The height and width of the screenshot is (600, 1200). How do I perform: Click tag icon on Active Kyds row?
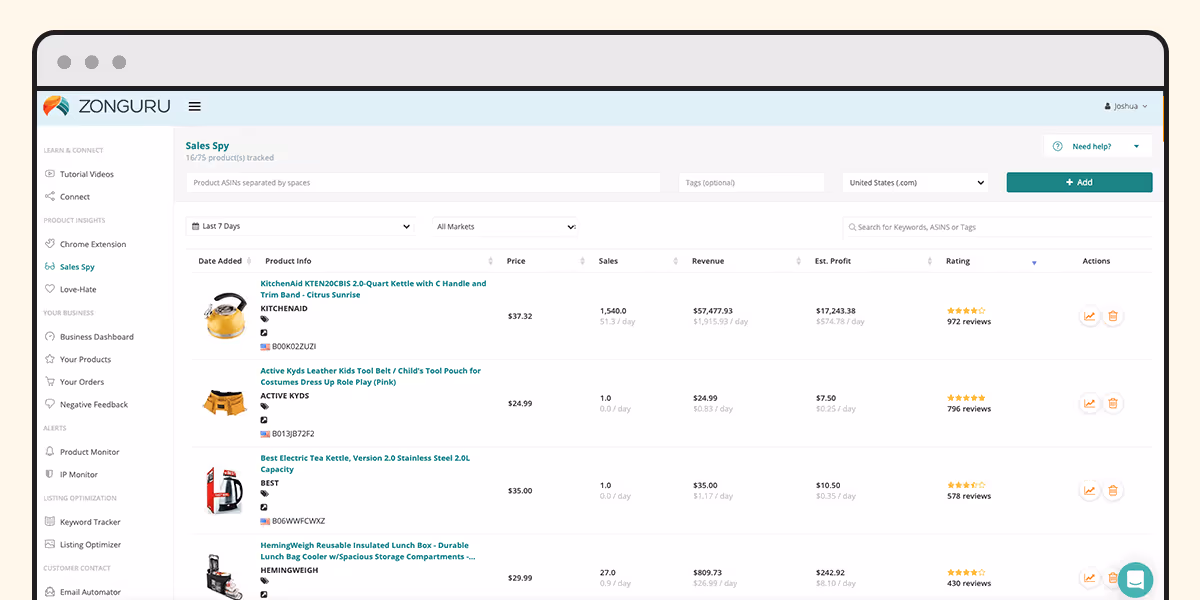pos(264,407)
